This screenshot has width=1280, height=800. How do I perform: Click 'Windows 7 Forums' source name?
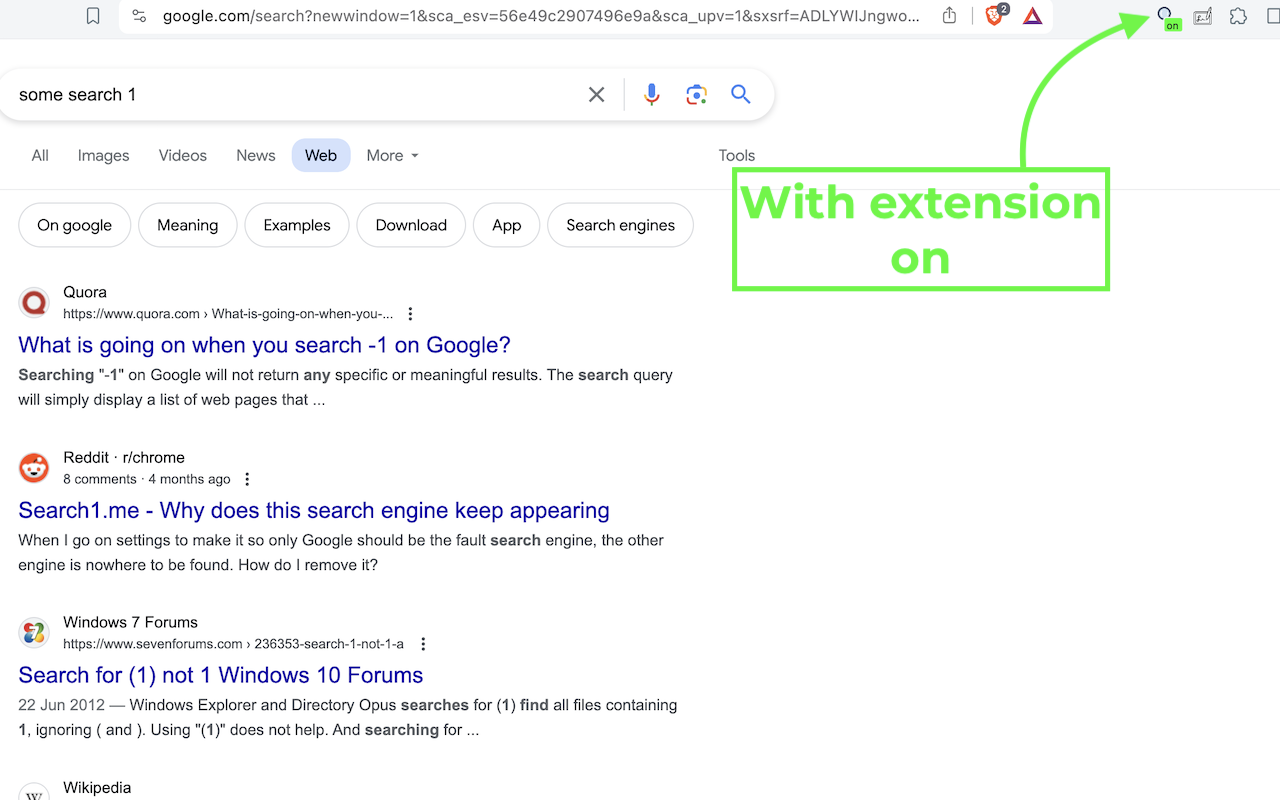point(130,622)
